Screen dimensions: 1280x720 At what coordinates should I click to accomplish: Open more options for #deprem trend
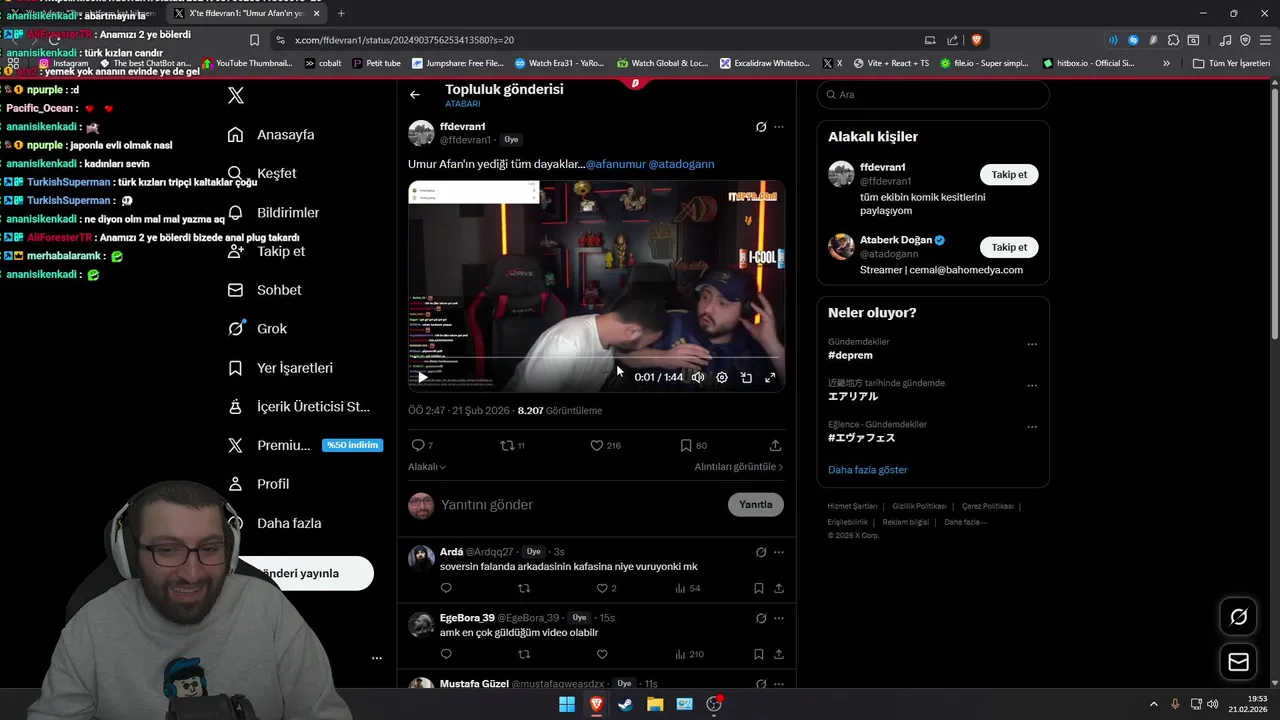point(1032,344)
